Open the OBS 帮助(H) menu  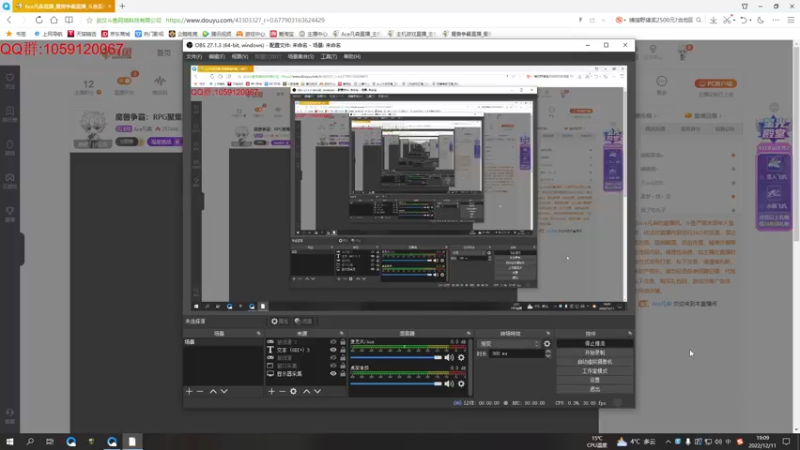point(352,57)
